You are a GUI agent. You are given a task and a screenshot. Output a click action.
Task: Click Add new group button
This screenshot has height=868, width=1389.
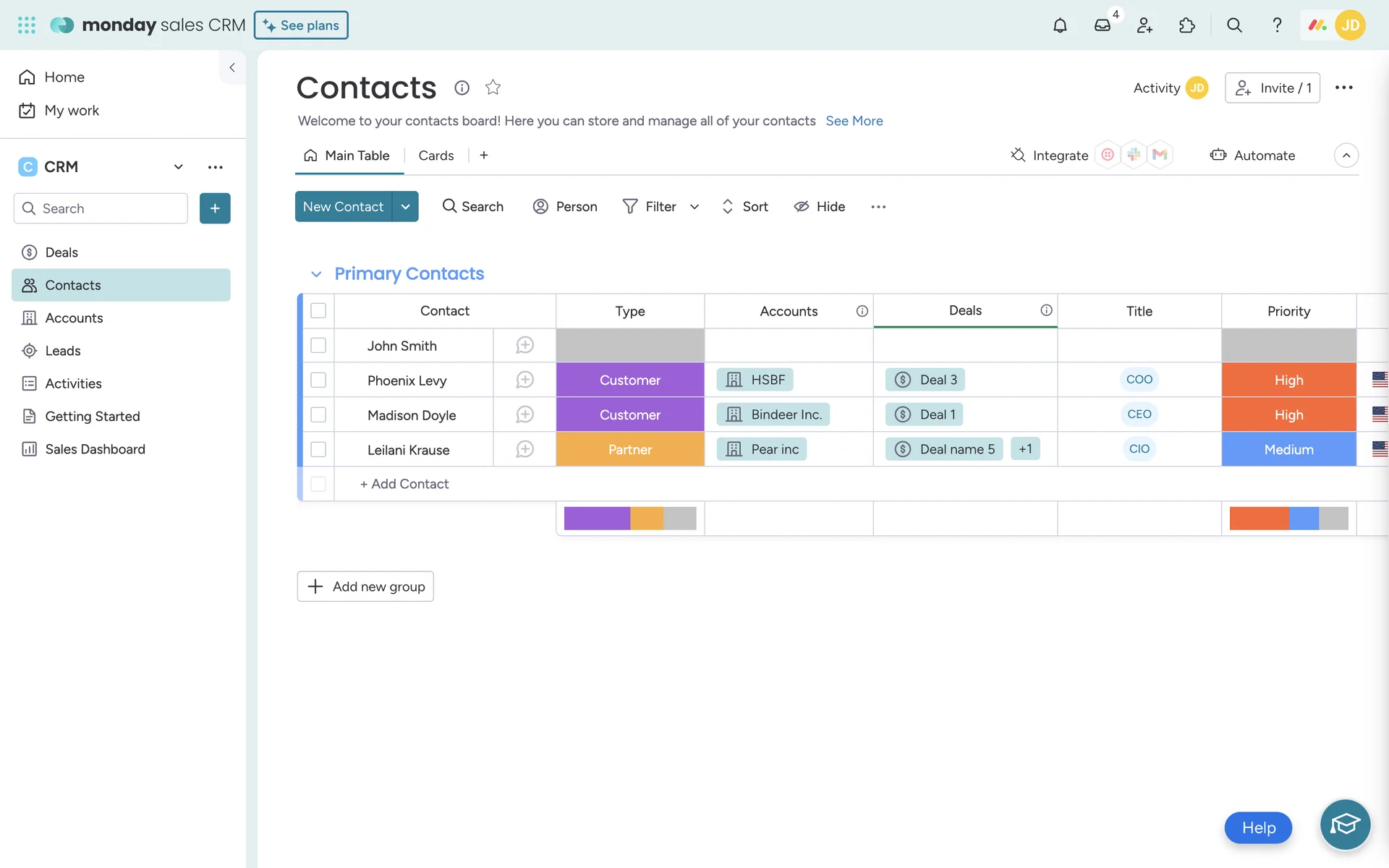365,587
